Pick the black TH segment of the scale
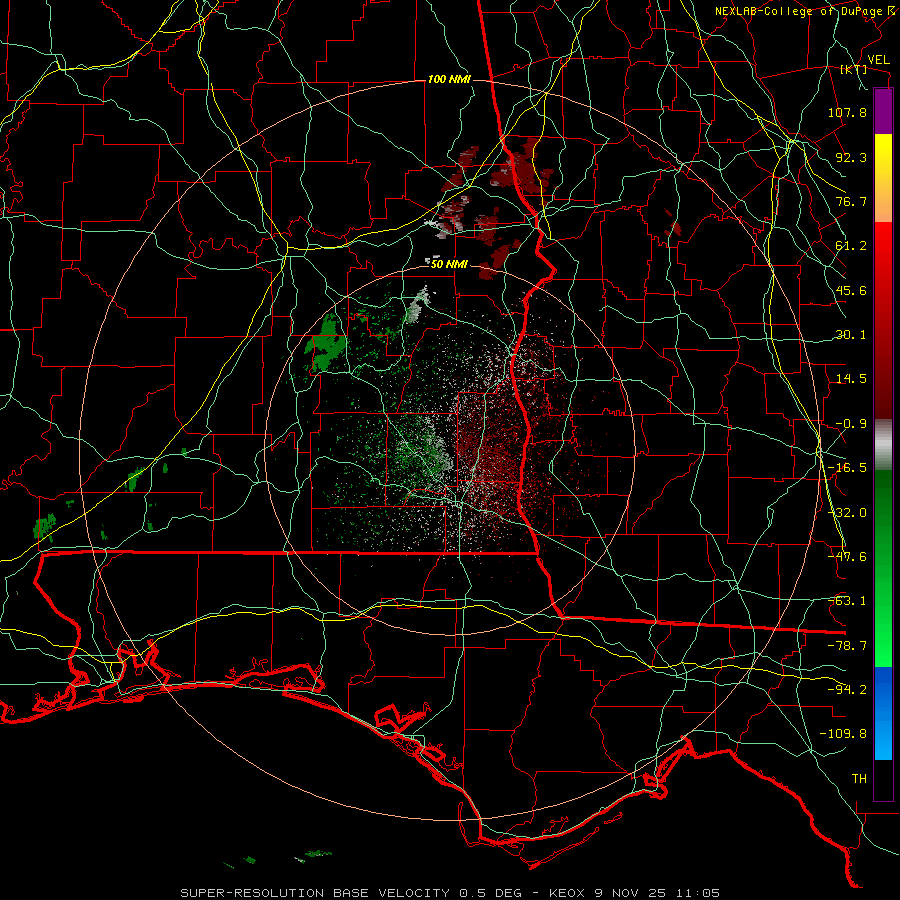This screenshot has height=900, width=900. tap(883, 779)
